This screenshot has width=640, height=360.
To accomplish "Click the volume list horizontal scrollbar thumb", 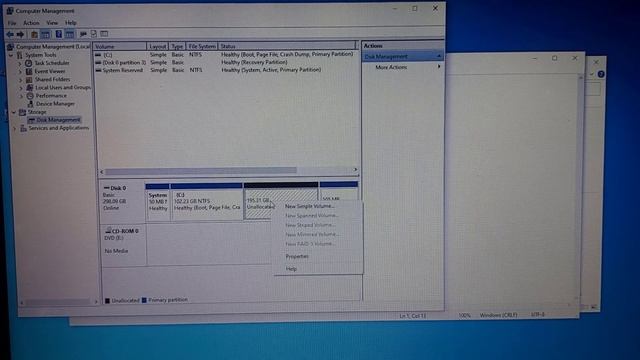I will (200, 171).
